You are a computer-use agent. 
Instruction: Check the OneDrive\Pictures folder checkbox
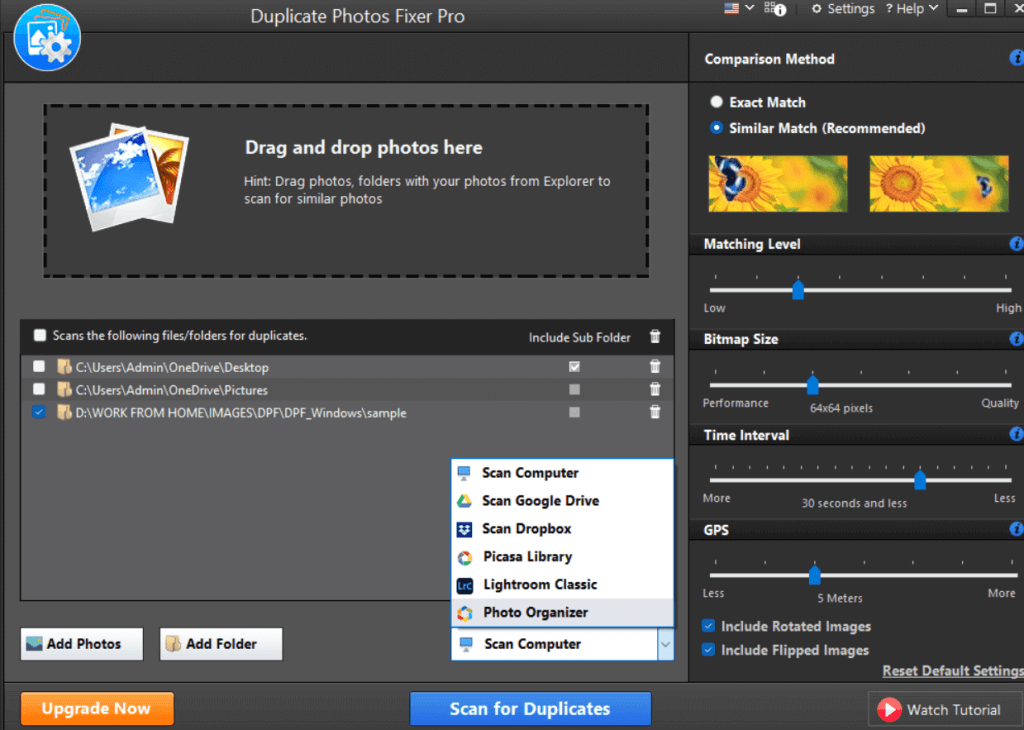coord(39,389)
